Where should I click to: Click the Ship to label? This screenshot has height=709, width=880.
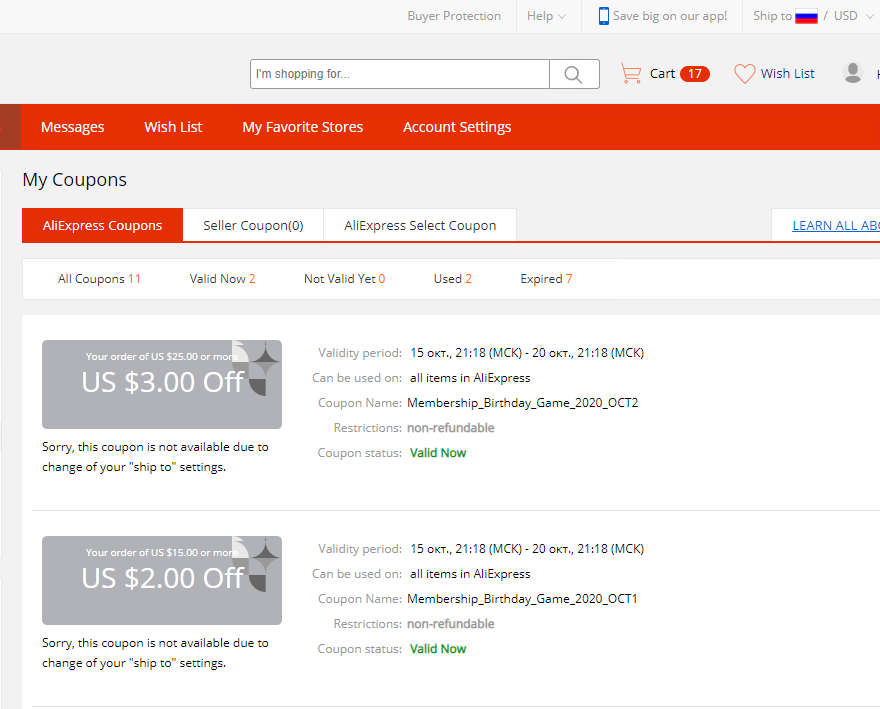772,16
